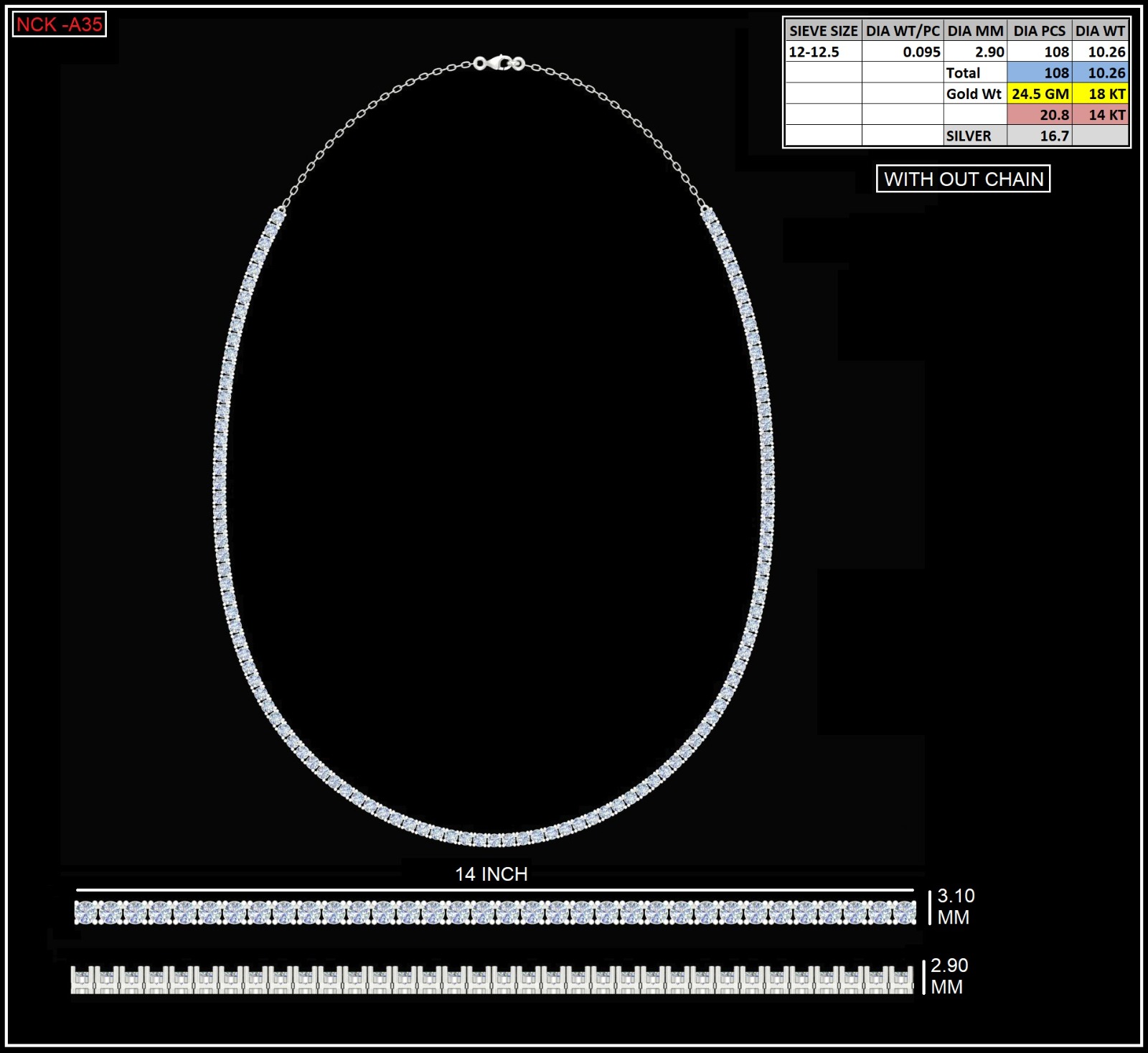Select the yellow 24.5 GM gold weight cell
This screenshot has height=1053, width=1148.
(1039, 94)
